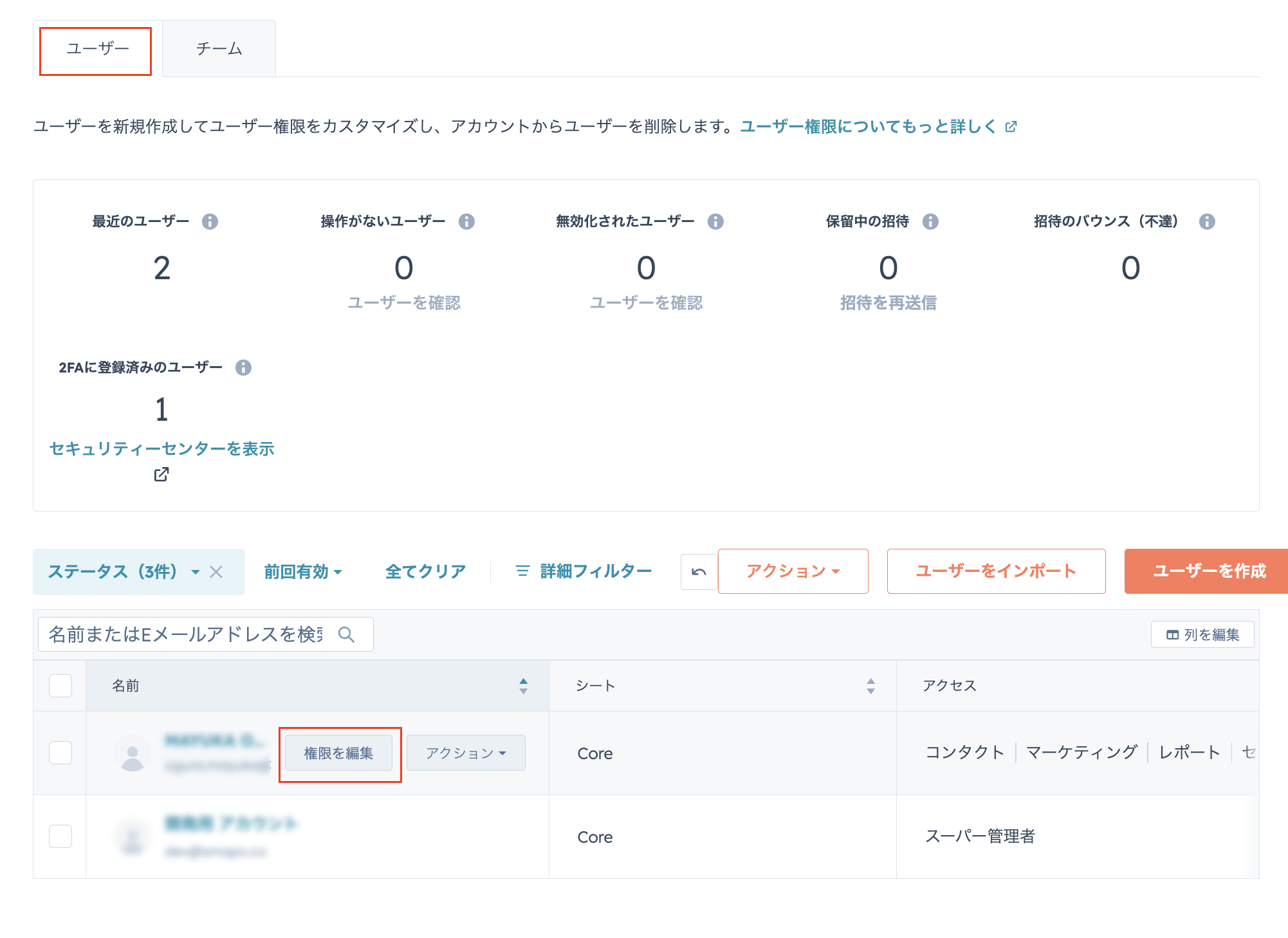The width and height of the screenshot is (1288, 938).
Task: Click ユーザーを確認 under 操作がないユーザー
Action: 404,303
